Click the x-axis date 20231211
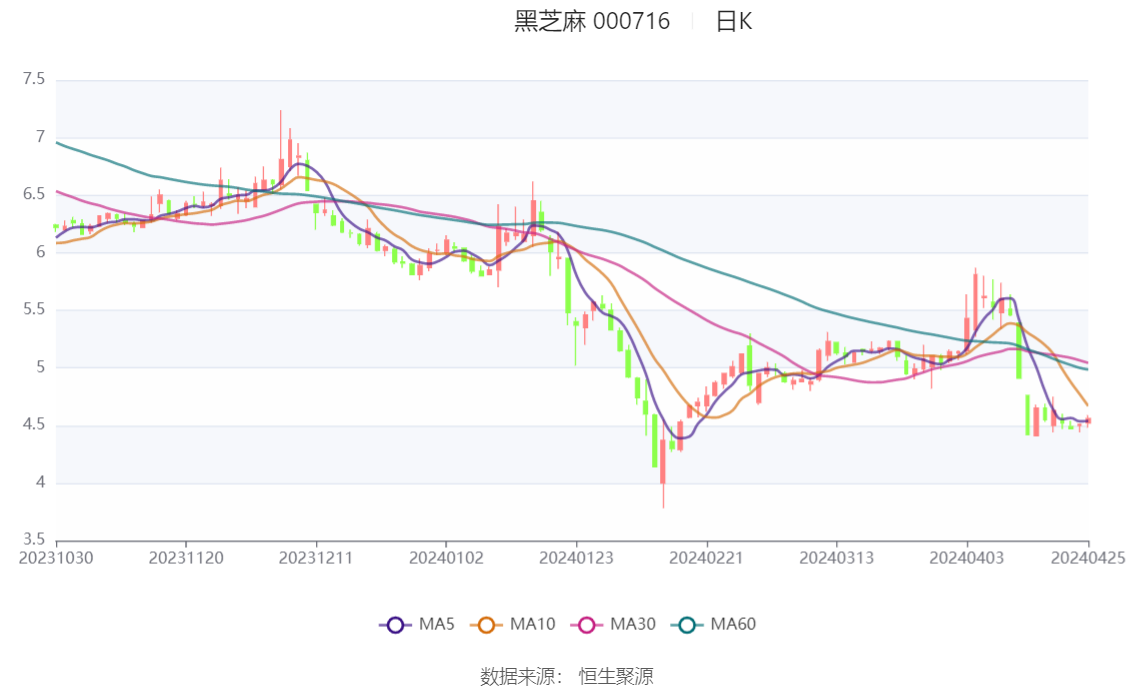Viewport: 1134px width, 689px height. pos(316,558)
